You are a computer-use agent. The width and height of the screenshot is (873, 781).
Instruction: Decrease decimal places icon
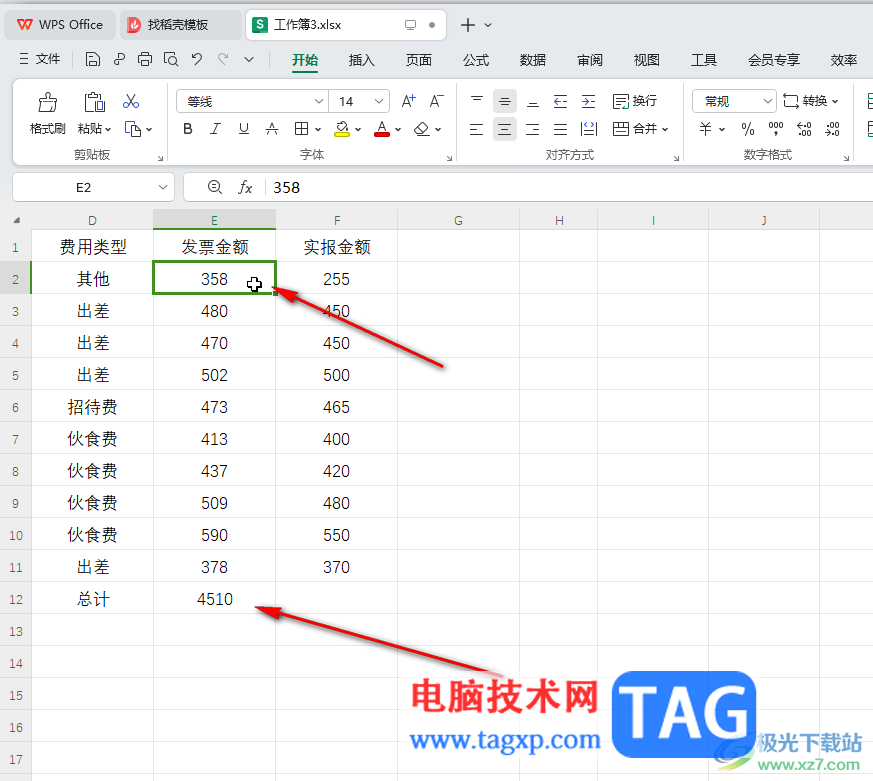832,129
